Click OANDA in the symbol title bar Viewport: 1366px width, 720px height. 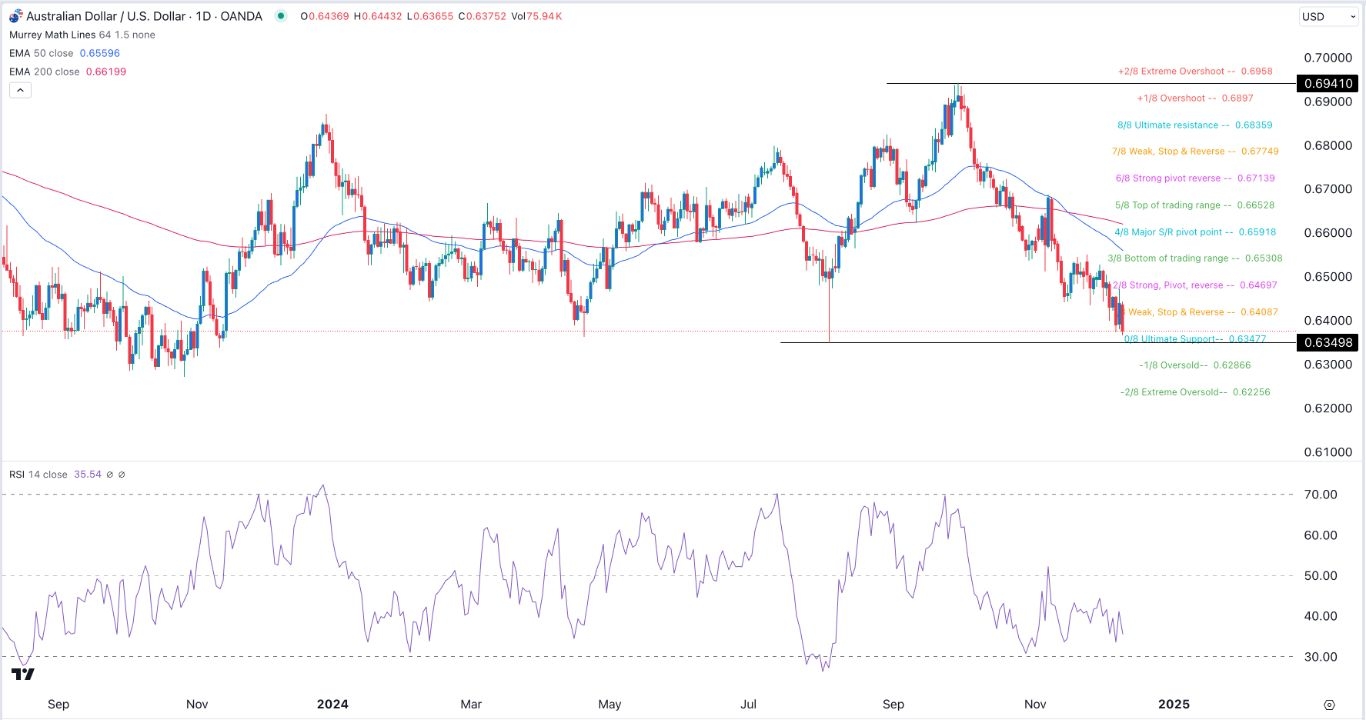pyautogui.click(x=242, y=16)
